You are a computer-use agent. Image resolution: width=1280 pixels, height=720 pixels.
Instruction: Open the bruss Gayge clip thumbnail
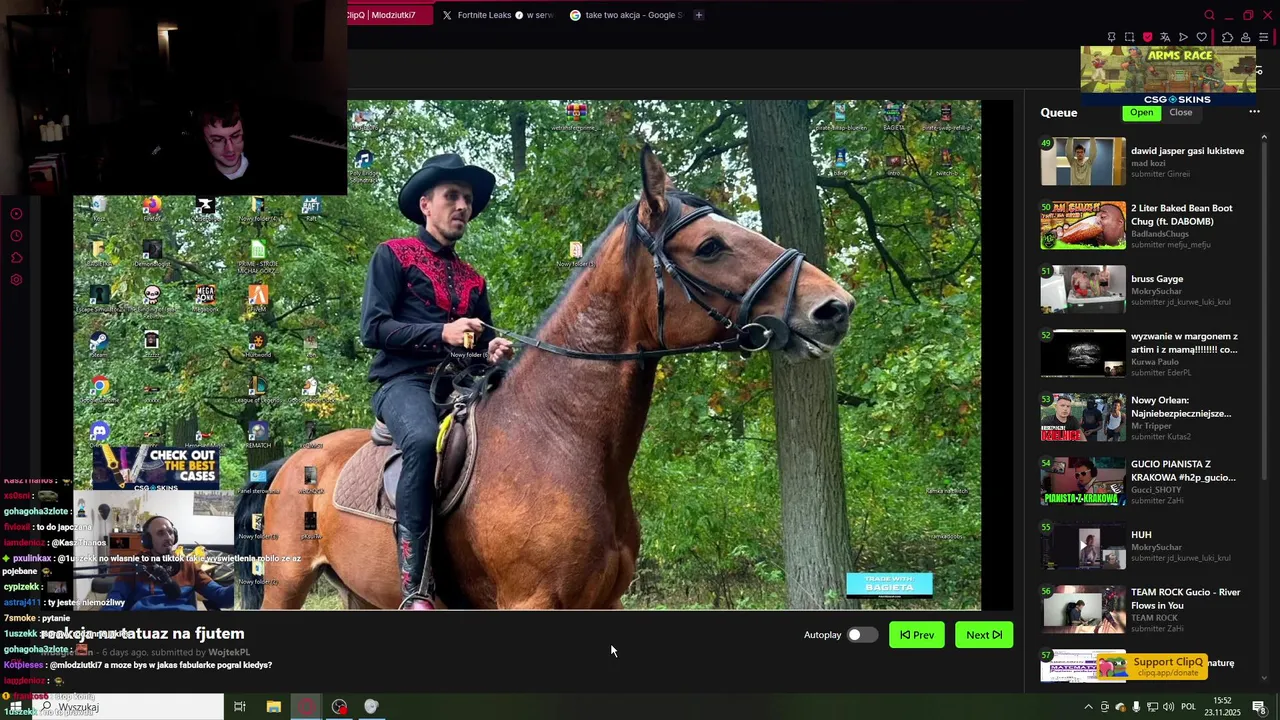point(1083,289)
